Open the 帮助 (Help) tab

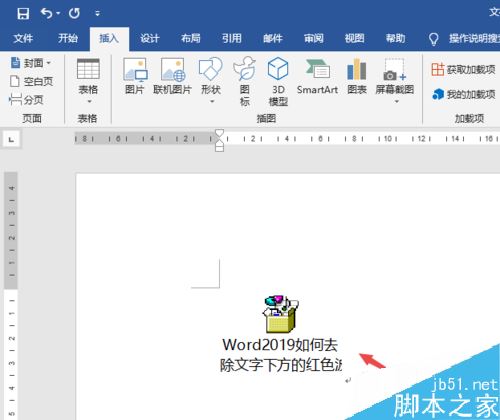[x=396, y=38]
